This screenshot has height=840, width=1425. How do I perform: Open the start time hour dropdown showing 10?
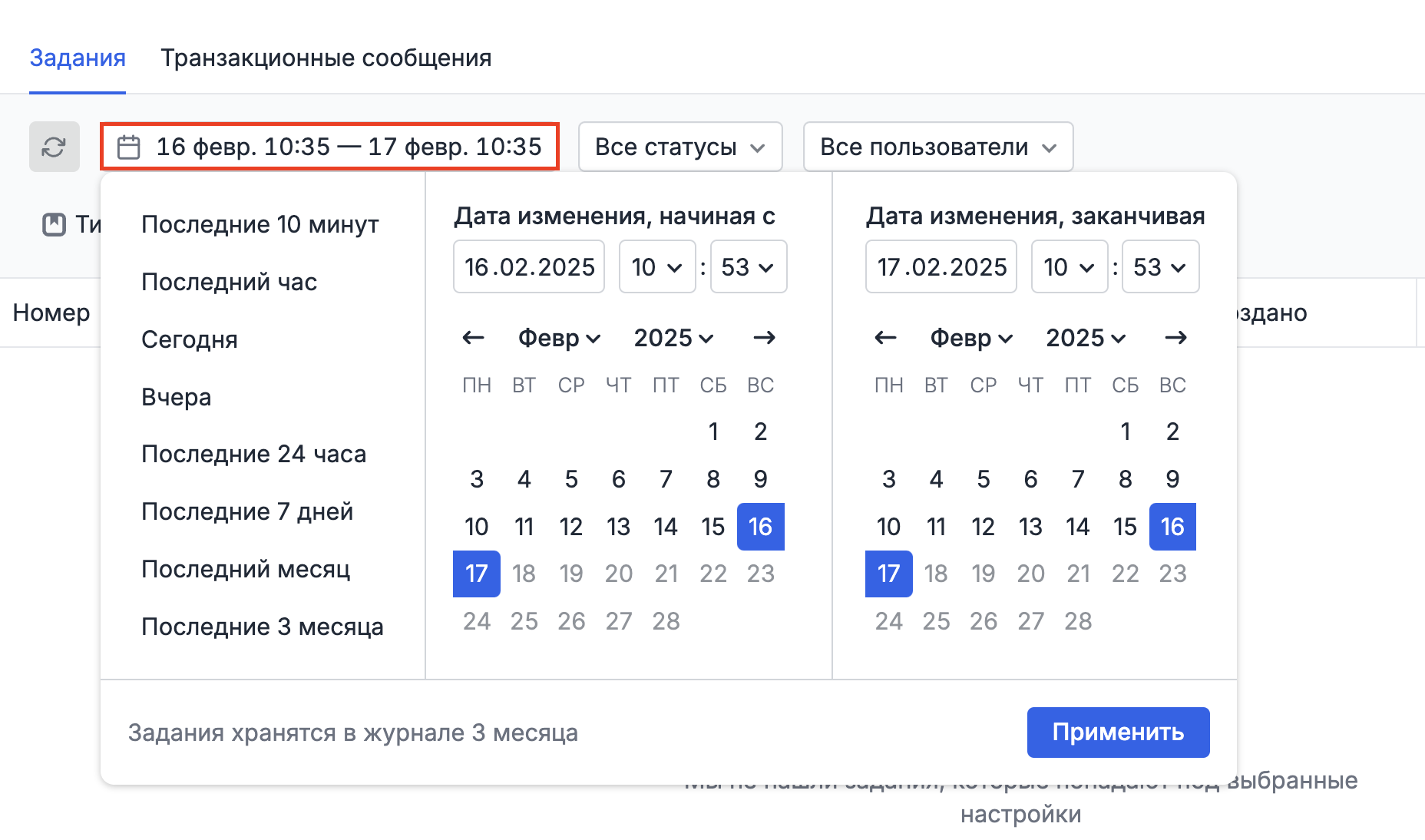656,267
